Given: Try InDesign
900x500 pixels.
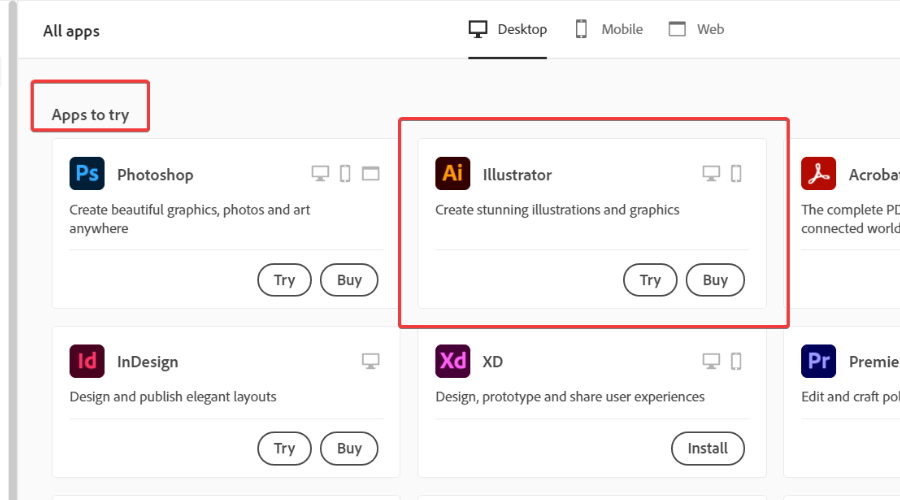Looking at the screenshot, I should tap(284, 448).
